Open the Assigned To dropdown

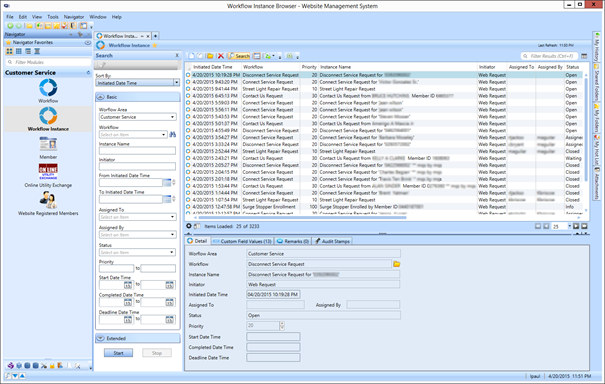(172, 217)
